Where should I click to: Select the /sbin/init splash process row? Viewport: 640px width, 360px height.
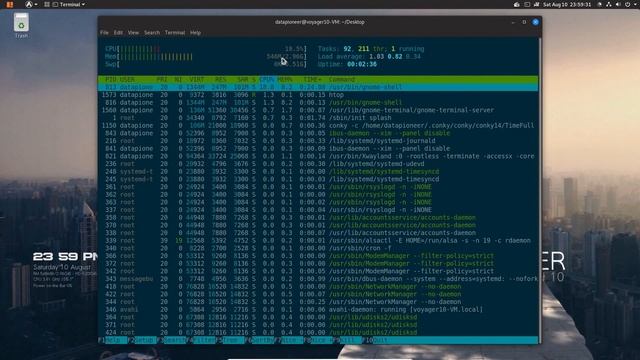tap(318, 118)
